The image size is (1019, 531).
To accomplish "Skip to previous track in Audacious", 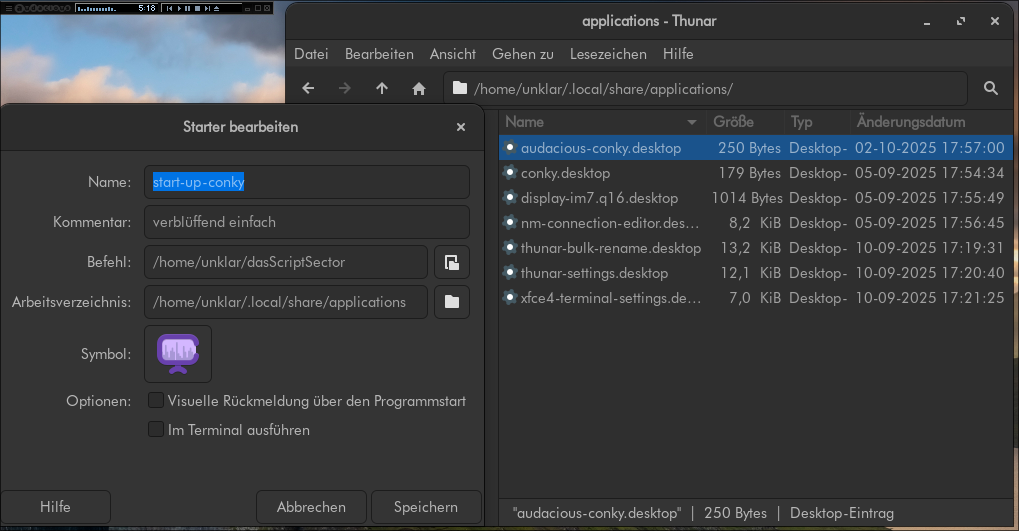I will click(170, 8).
